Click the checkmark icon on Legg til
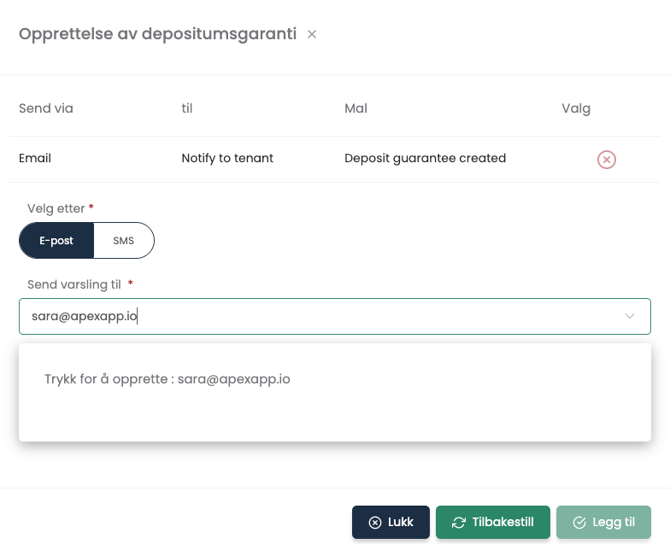 tap(579, 522)
